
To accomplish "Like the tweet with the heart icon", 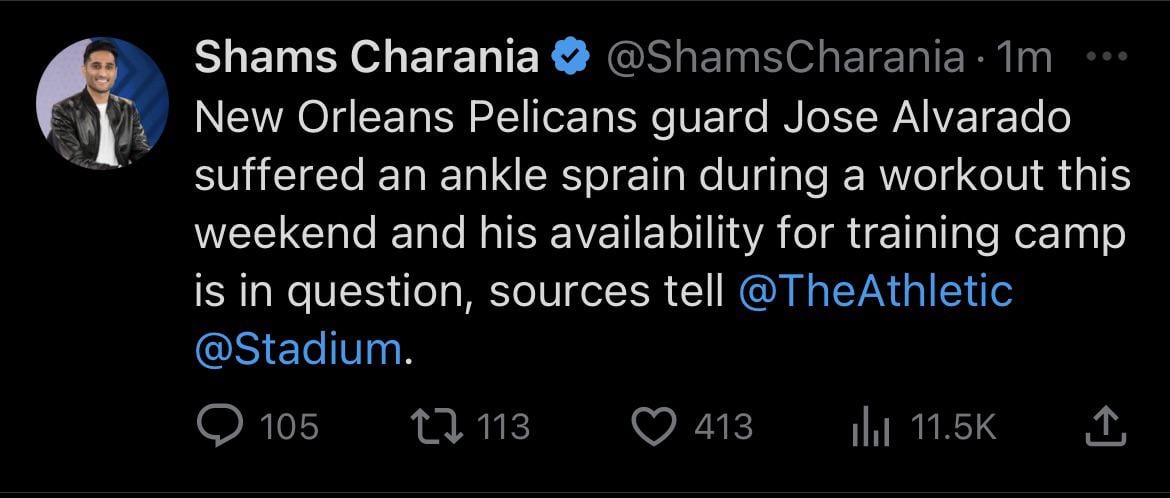I will (656, 428).
